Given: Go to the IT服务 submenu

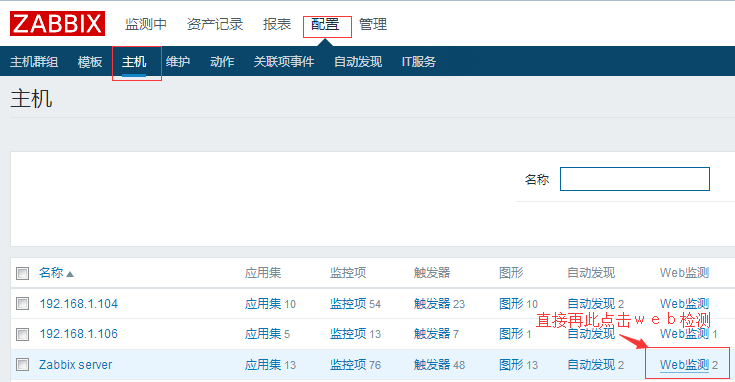Looking at the screenshot, I should click(419, 61).
